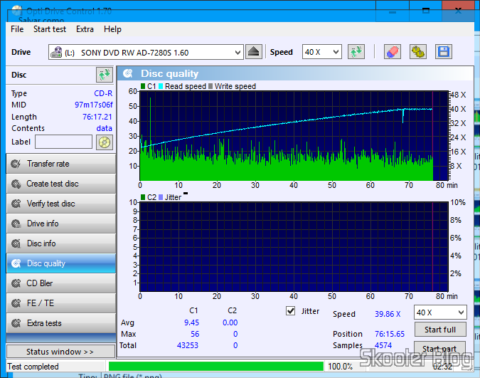This screenshot has width=480, height=378.
Task: Click the Start full button
Action: click(x=440, y=330)
